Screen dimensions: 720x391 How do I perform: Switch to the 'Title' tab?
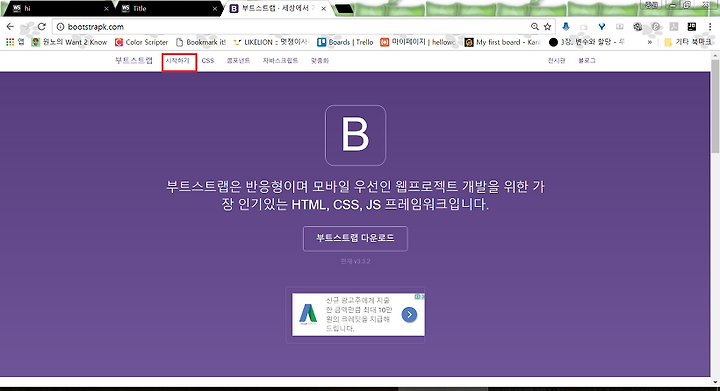click(168, 9)
